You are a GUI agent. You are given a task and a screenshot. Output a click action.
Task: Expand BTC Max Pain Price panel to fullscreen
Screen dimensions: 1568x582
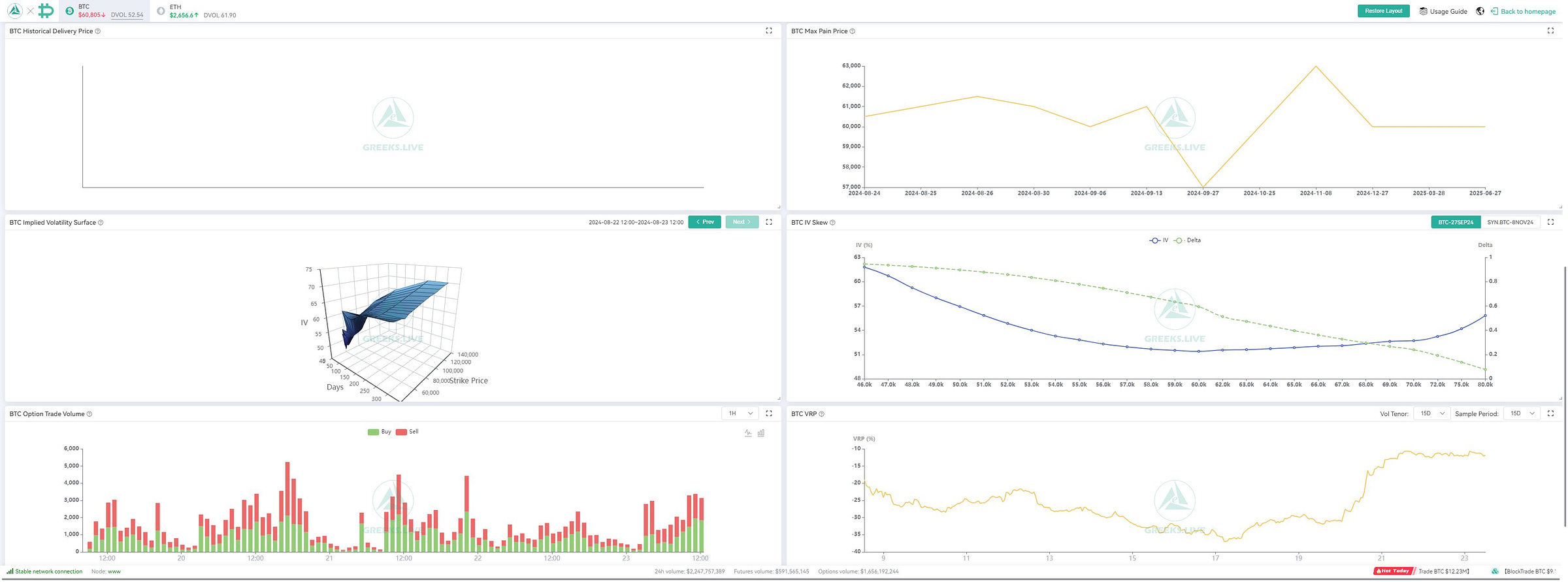pyautogui.click(x=1550, y=31)
